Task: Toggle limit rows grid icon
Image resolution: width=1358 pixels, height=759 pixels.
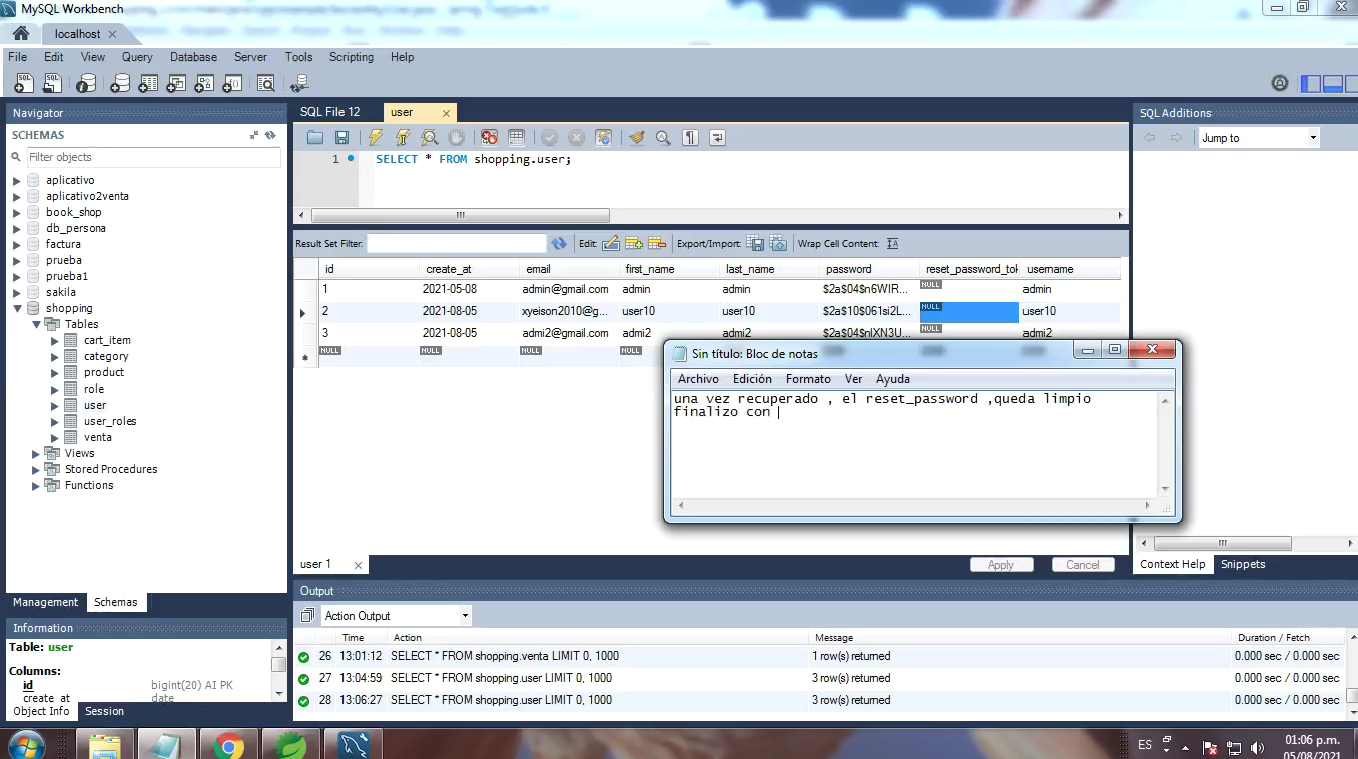Action: tap(517, 138)
